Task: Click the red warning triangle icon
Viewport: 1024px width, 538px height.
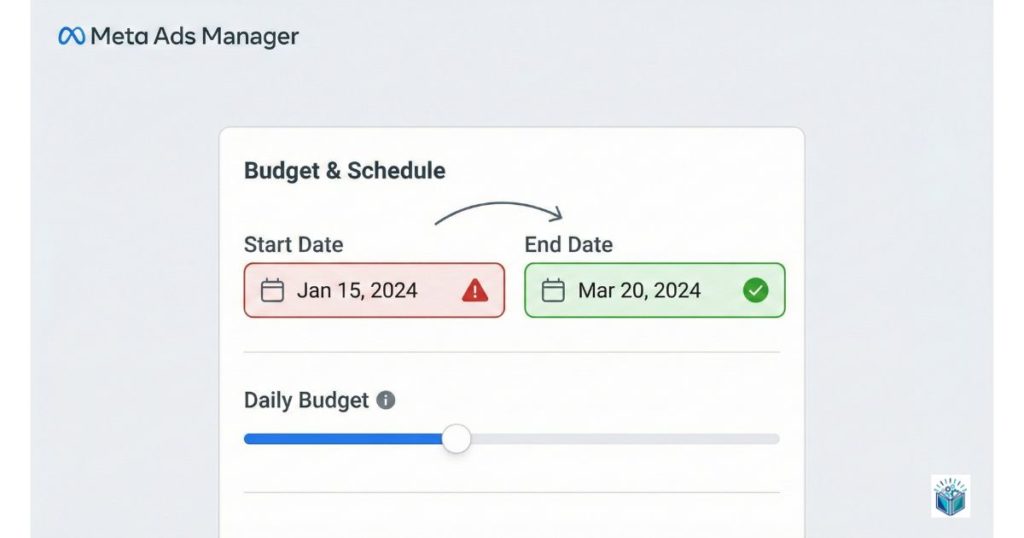Action: (475, 291)
